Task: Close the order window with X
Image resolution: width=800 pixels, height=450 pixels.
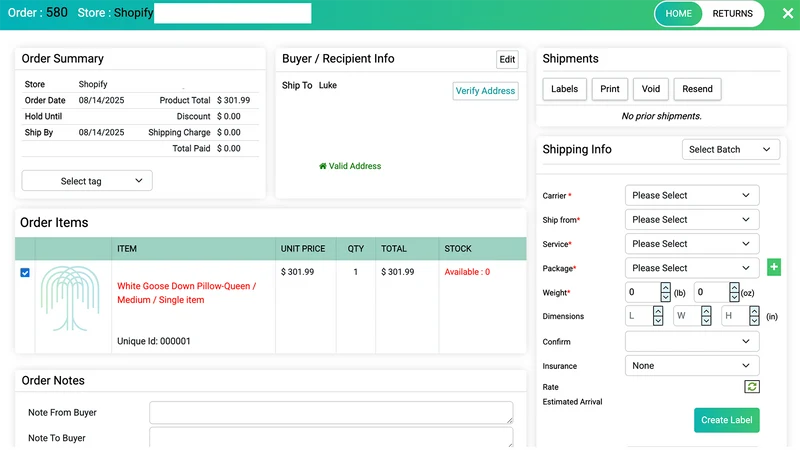Action: tap(788, 14)
